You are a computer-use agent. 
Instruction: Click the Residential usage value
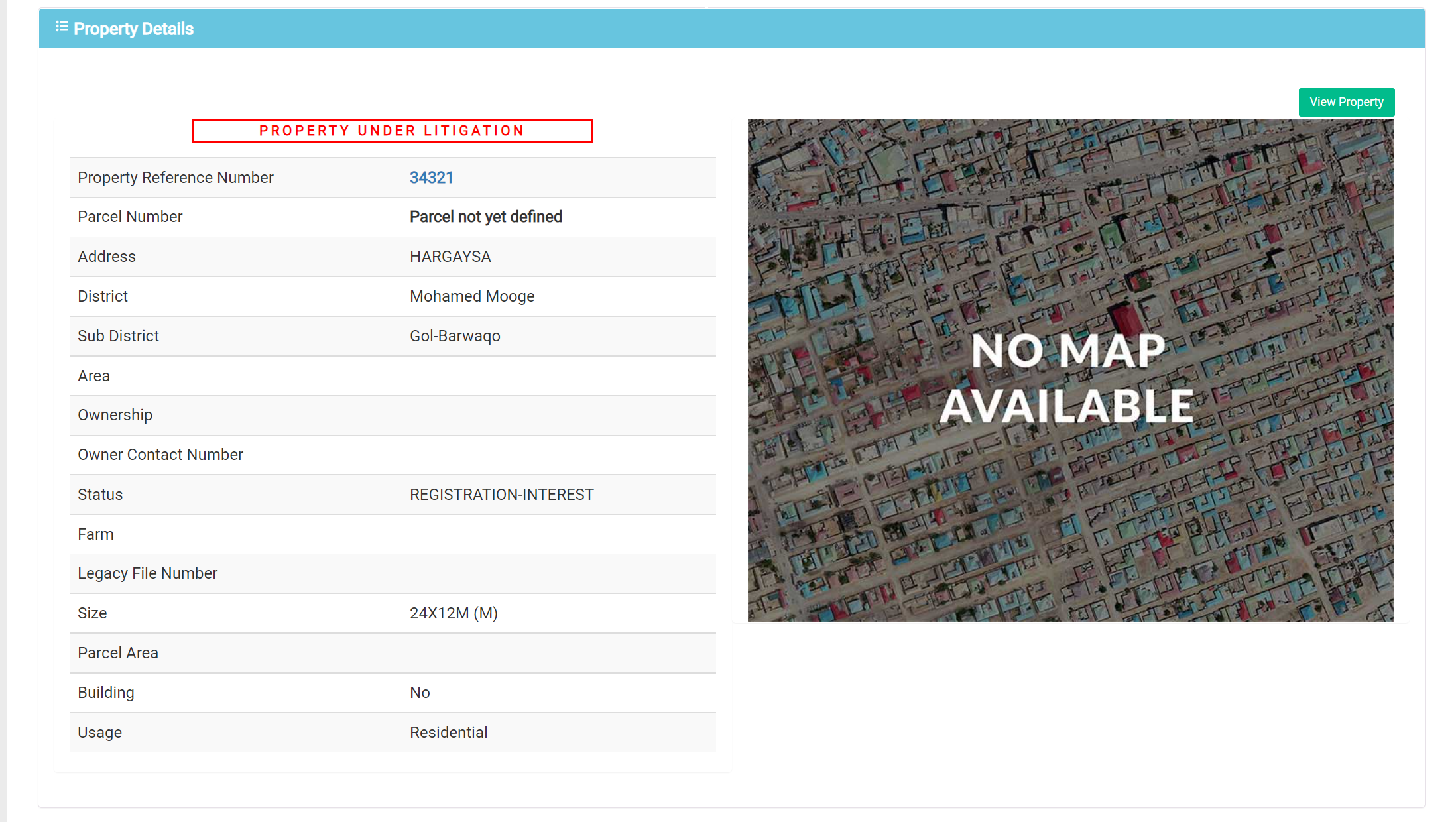pos(448,733)
